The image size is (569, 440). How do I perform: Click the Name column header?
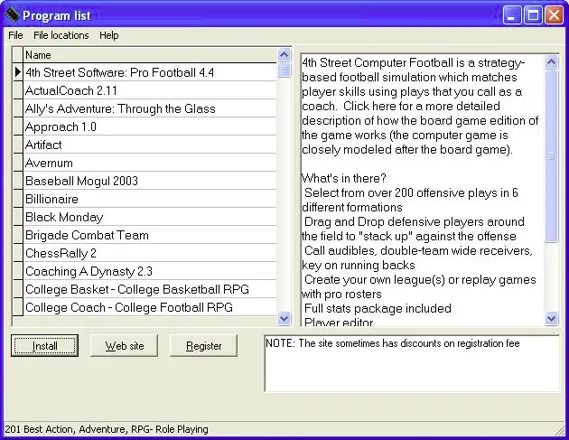[x=150, y=55]
